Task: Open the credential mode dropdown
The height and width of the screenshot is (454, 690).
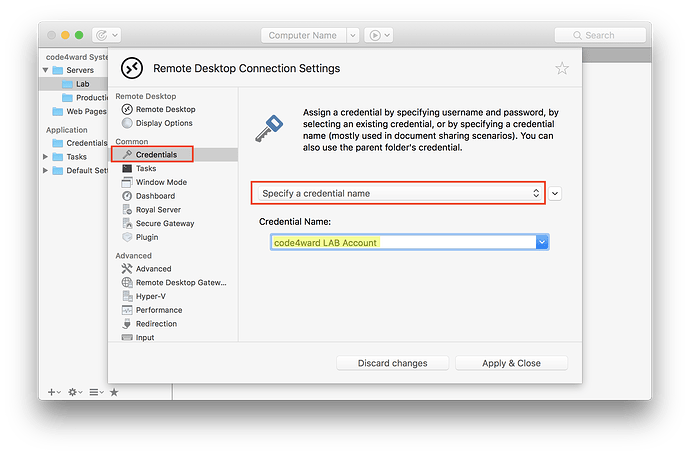Action: pyautogui.click(x=398, y=193)
